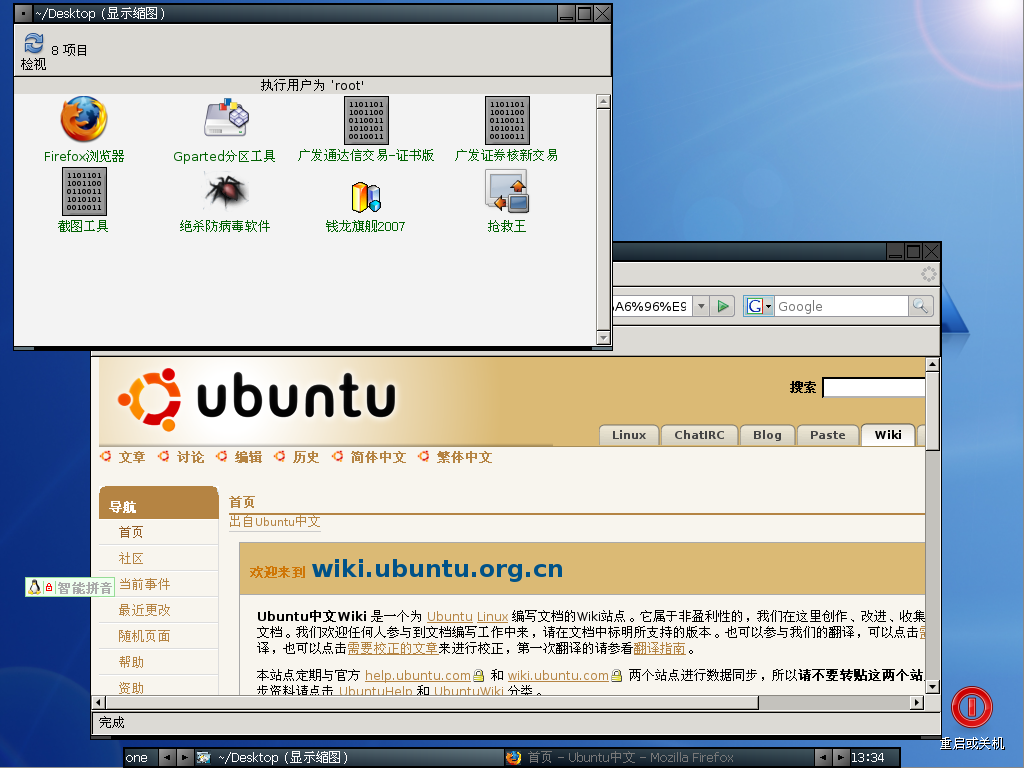Open the 翻译指南 link

point(660,648)
